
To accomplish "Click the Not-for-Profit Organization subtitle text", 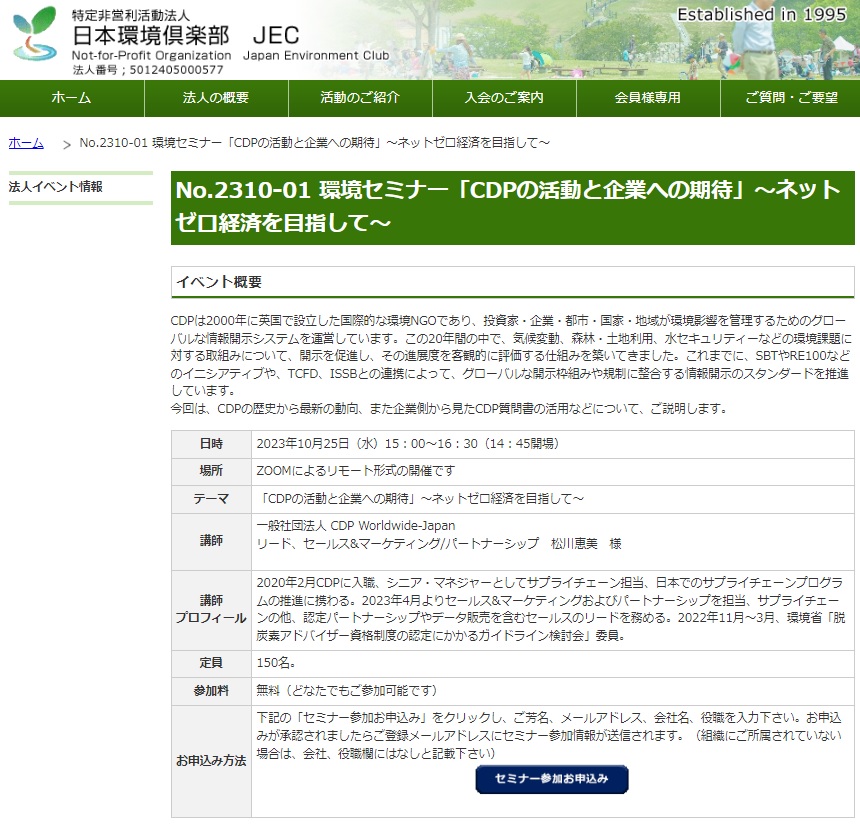I will pos(151,55).
